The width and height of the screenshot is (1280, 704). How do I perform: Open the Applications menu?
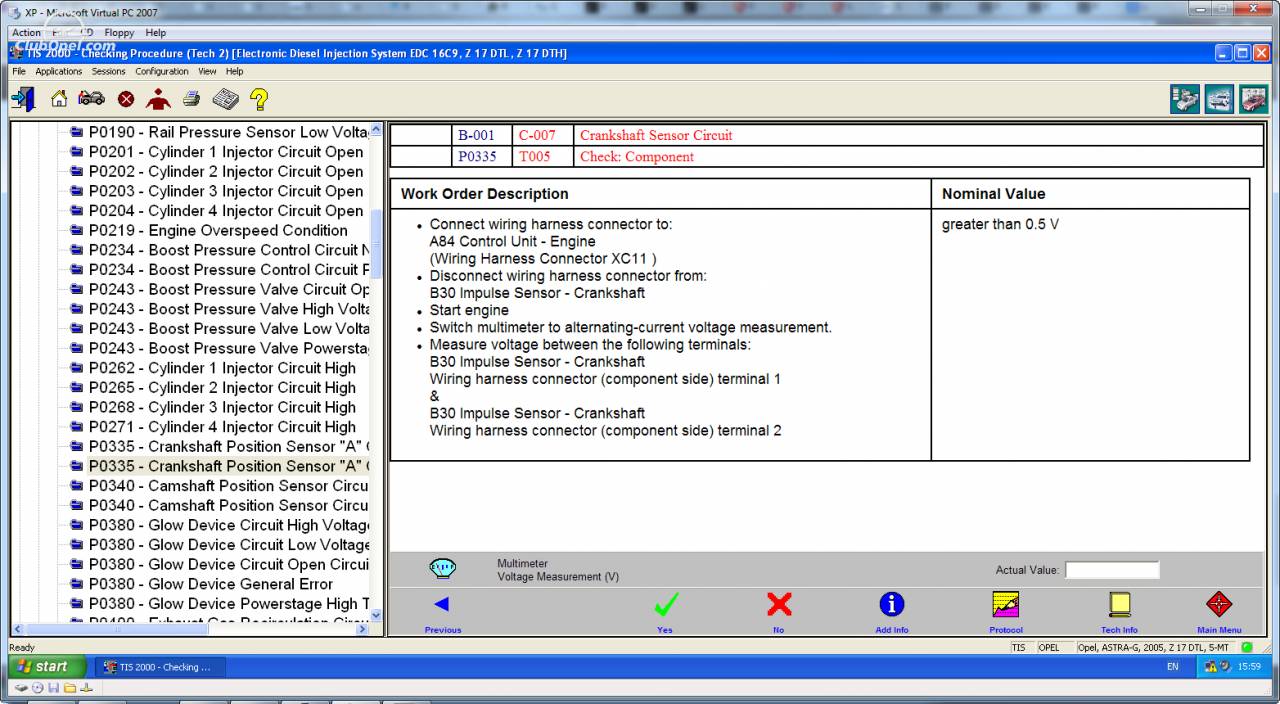[x=58, y=72]
